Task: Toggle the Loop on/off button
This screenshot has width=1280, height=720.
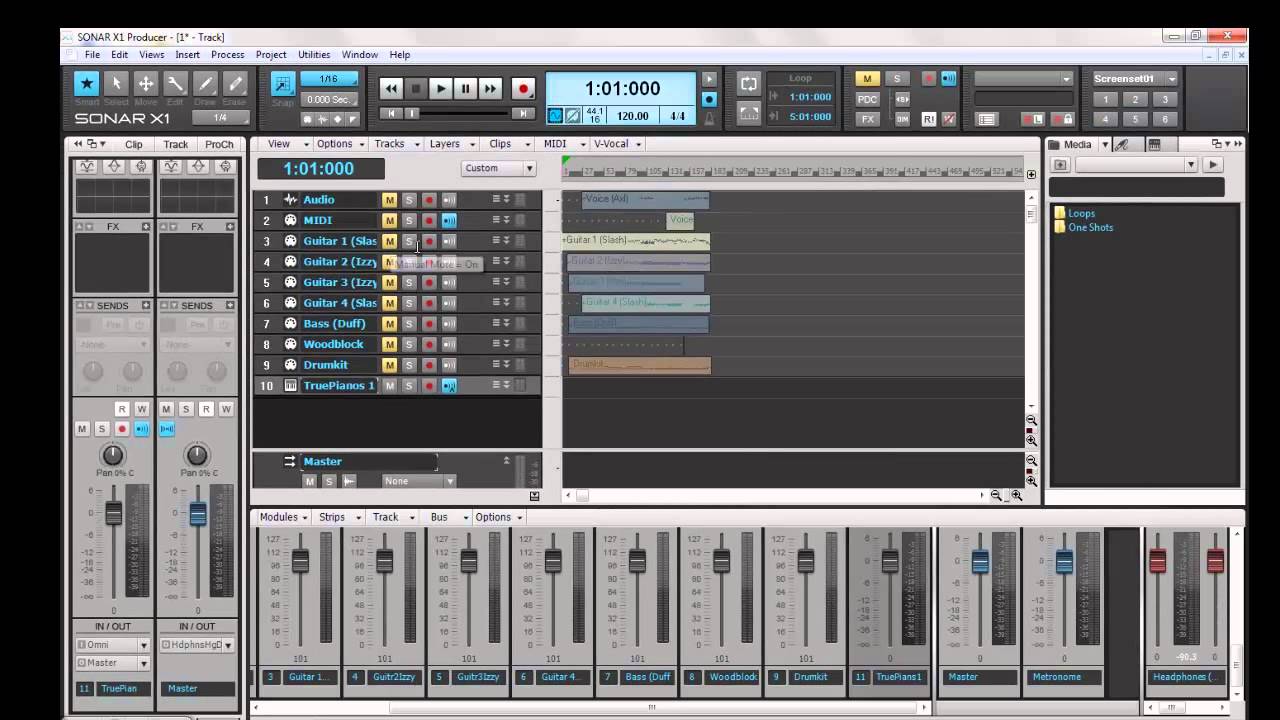Action: (748, 85)
